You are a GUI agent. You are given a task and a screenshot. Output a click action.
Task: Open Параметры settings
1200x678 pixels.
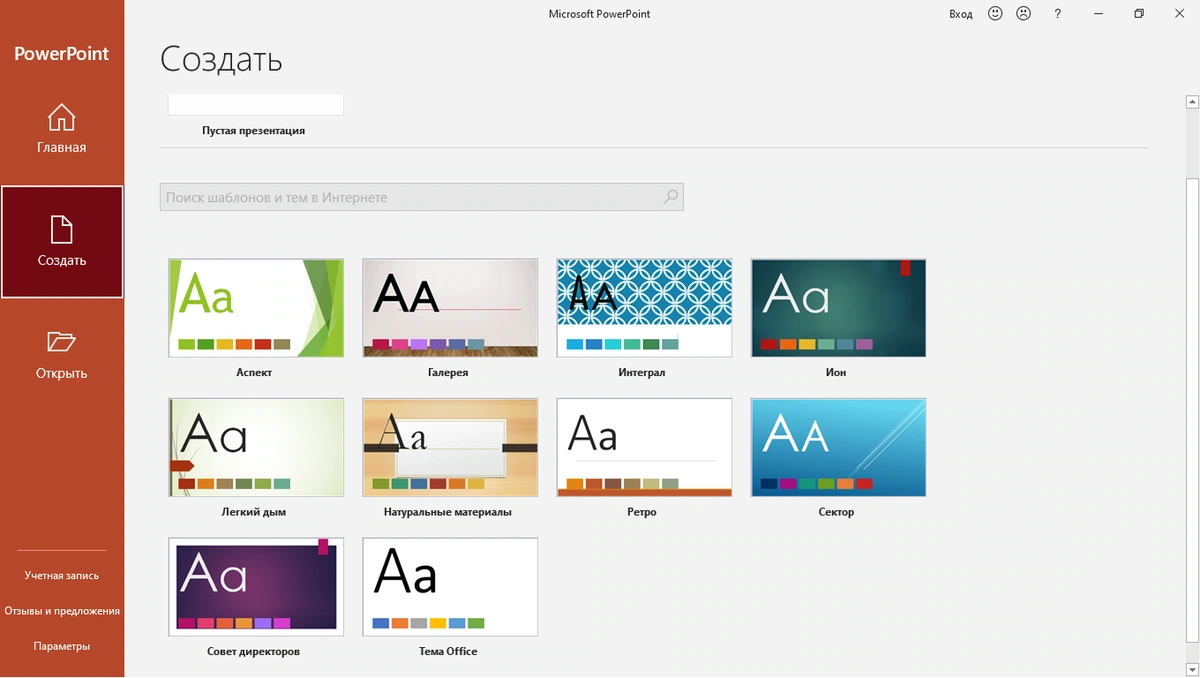point(62,646)
